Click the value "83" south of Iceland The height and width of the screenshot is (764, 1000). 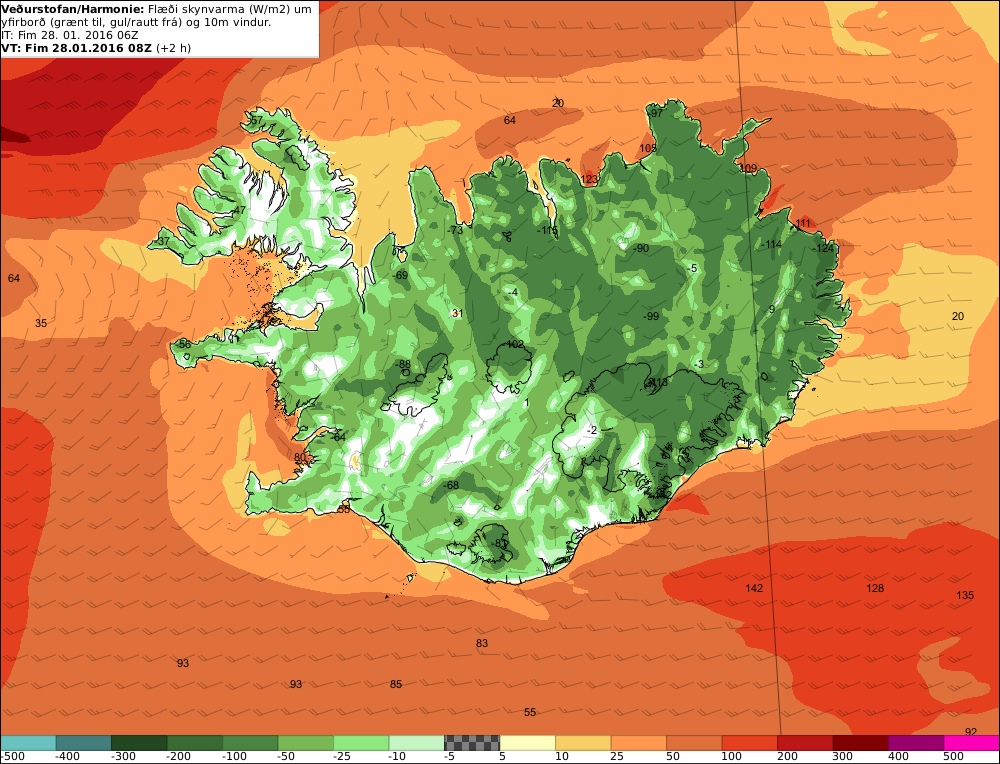click(482, 643)
